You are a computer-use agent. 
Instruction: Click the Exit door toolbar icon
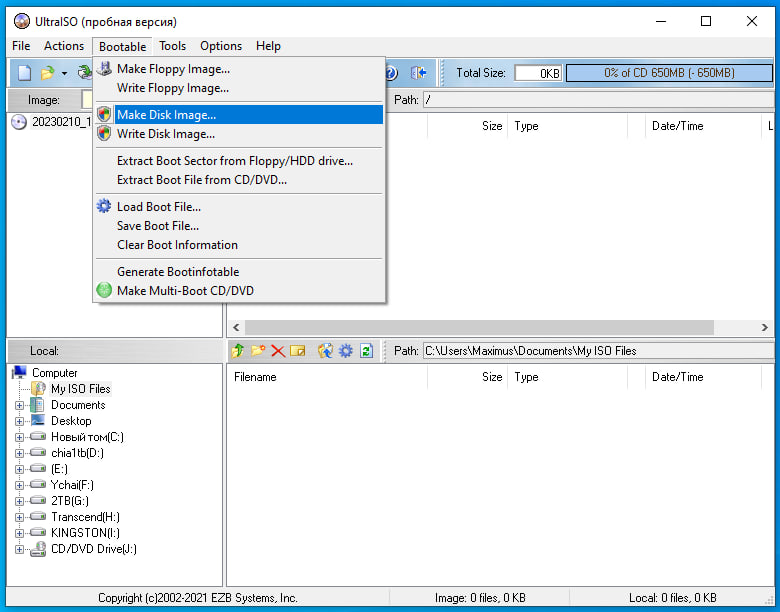(418, 73)
